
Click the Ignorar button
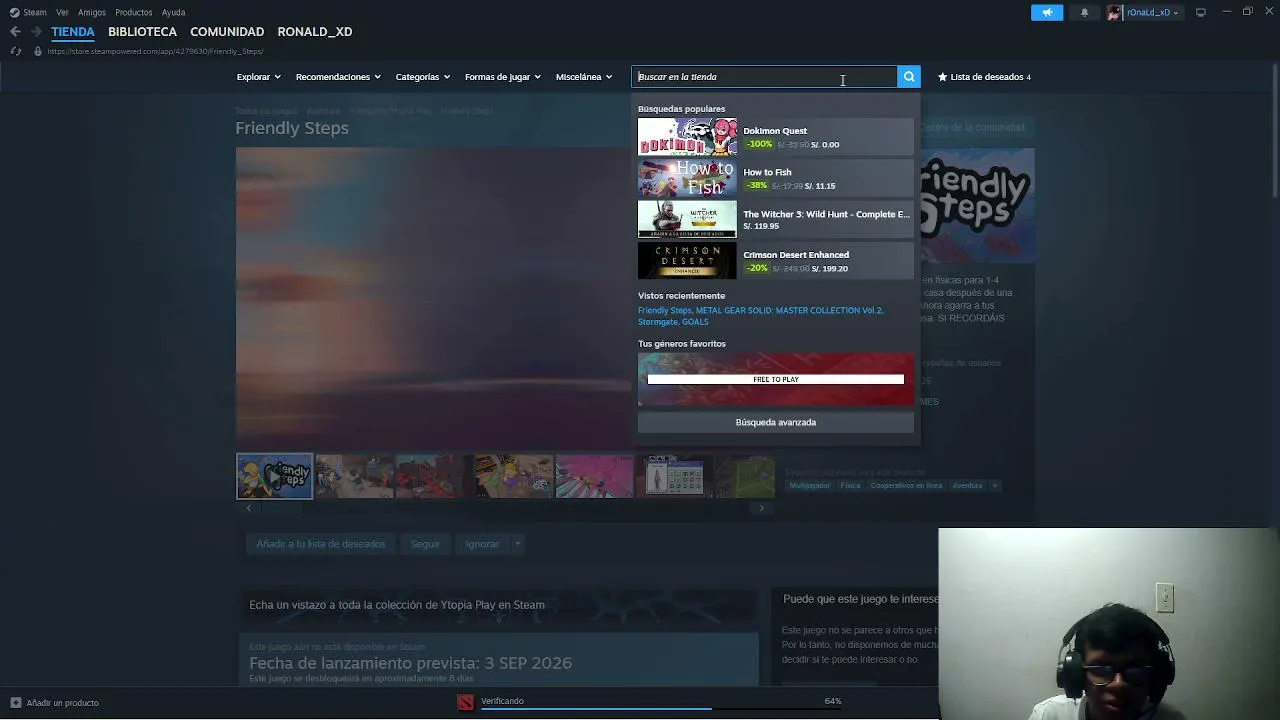(x=482, y=544)
